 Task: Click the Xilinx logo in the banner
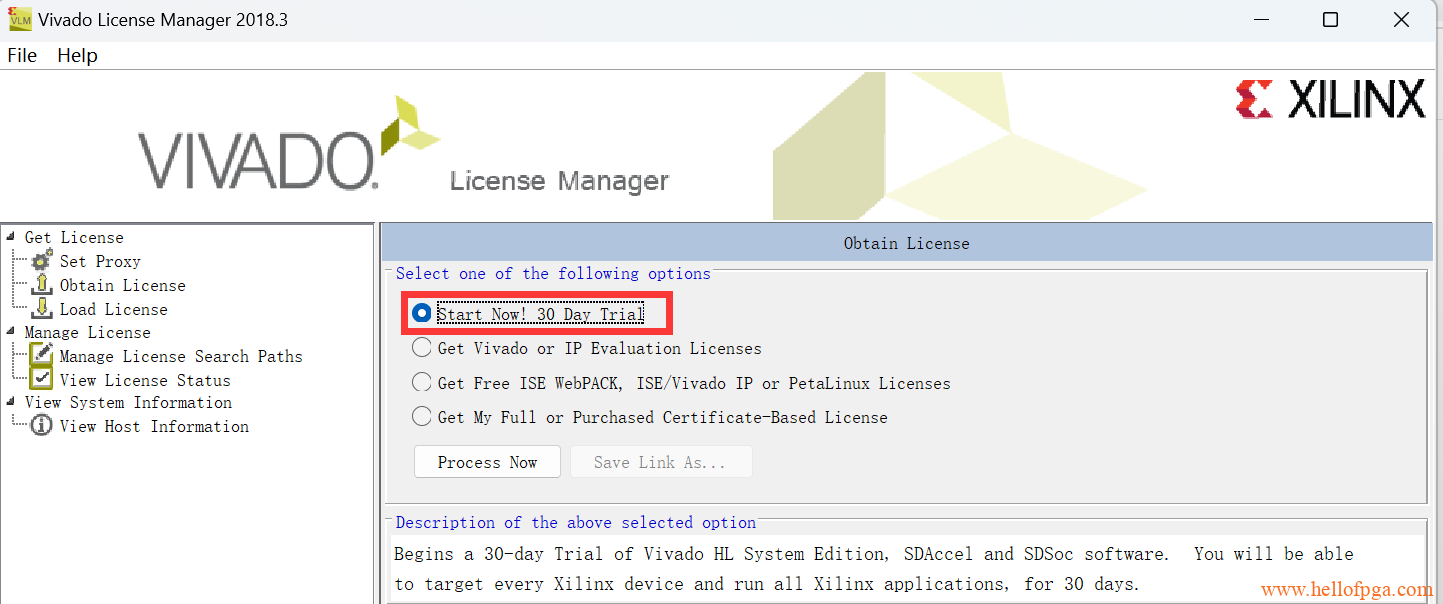pyautogui.click(x=1330, y=100)
